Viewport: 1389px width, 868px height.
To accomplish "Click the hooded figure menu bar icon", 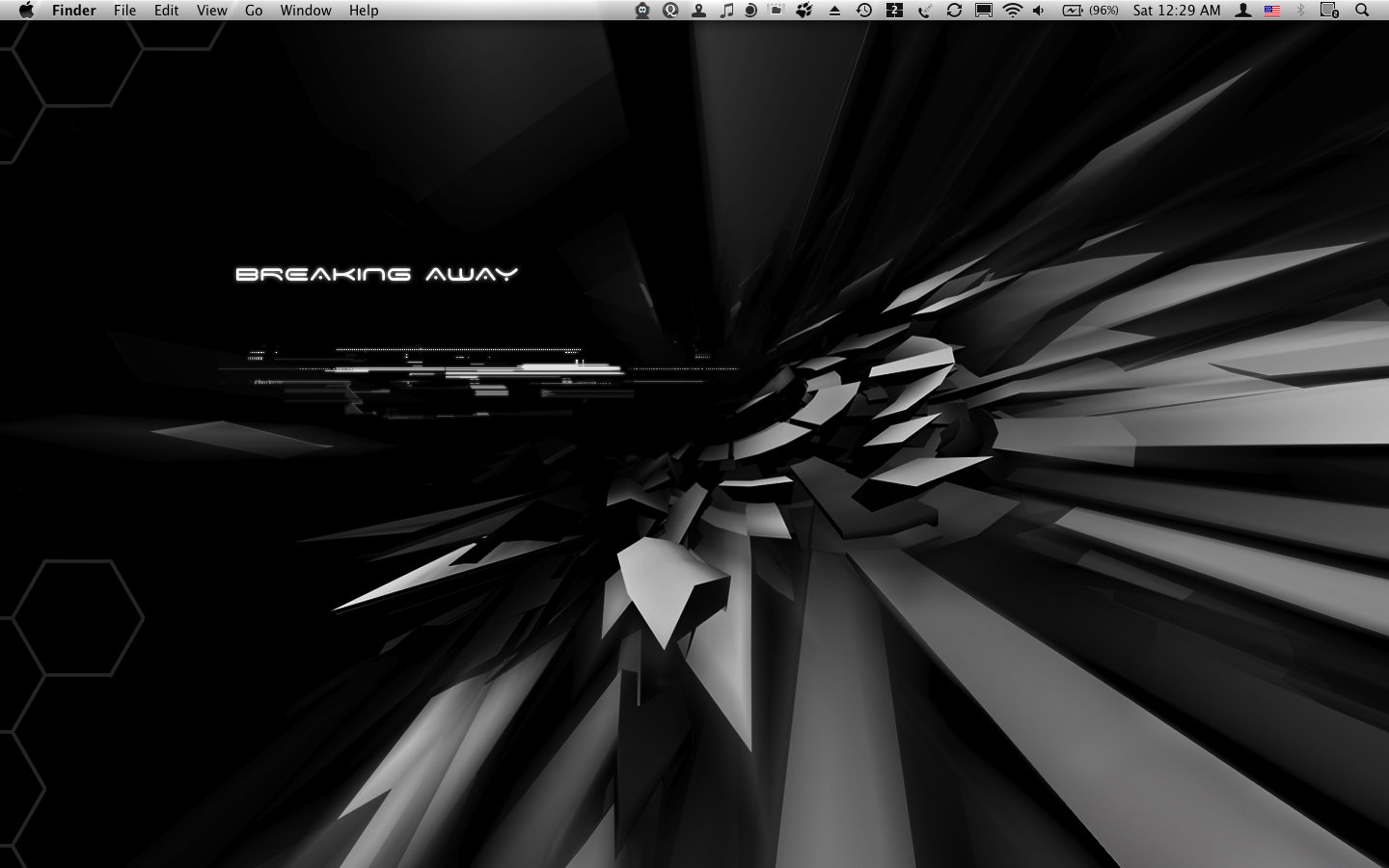I will 642,11.
